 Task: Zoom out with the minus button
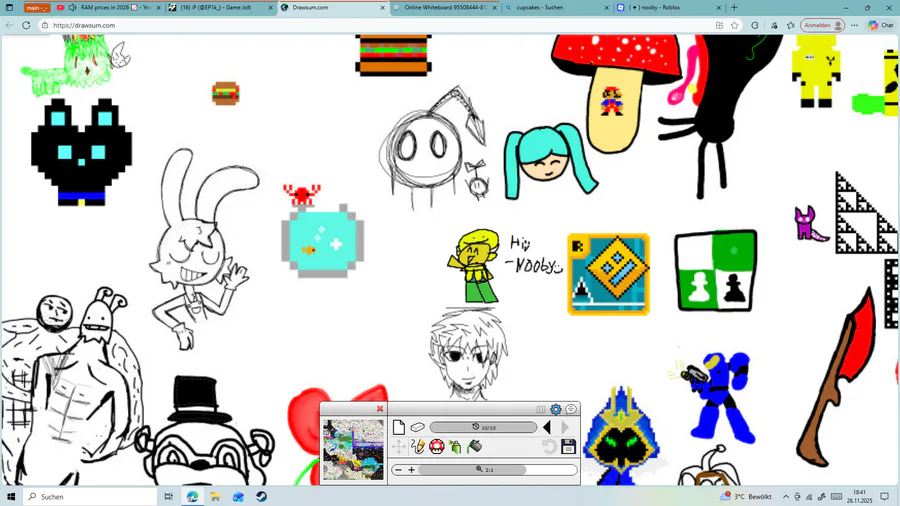[x=399, y=470]
